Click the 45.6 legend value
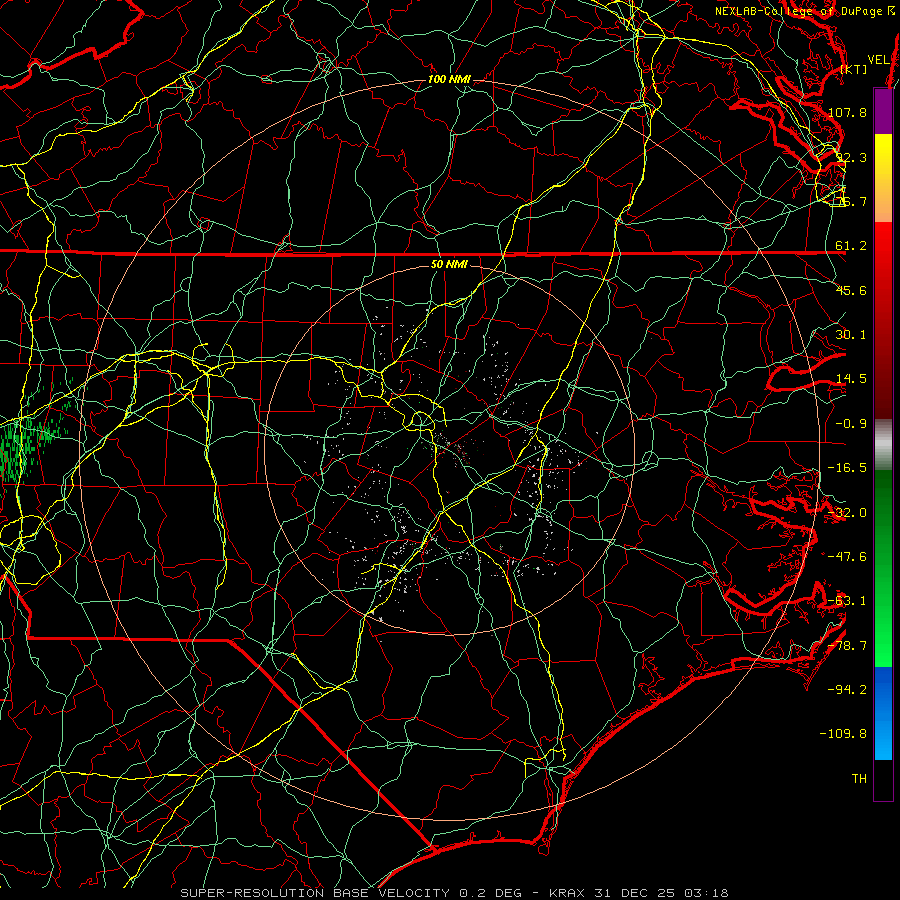 click(851, 290)
